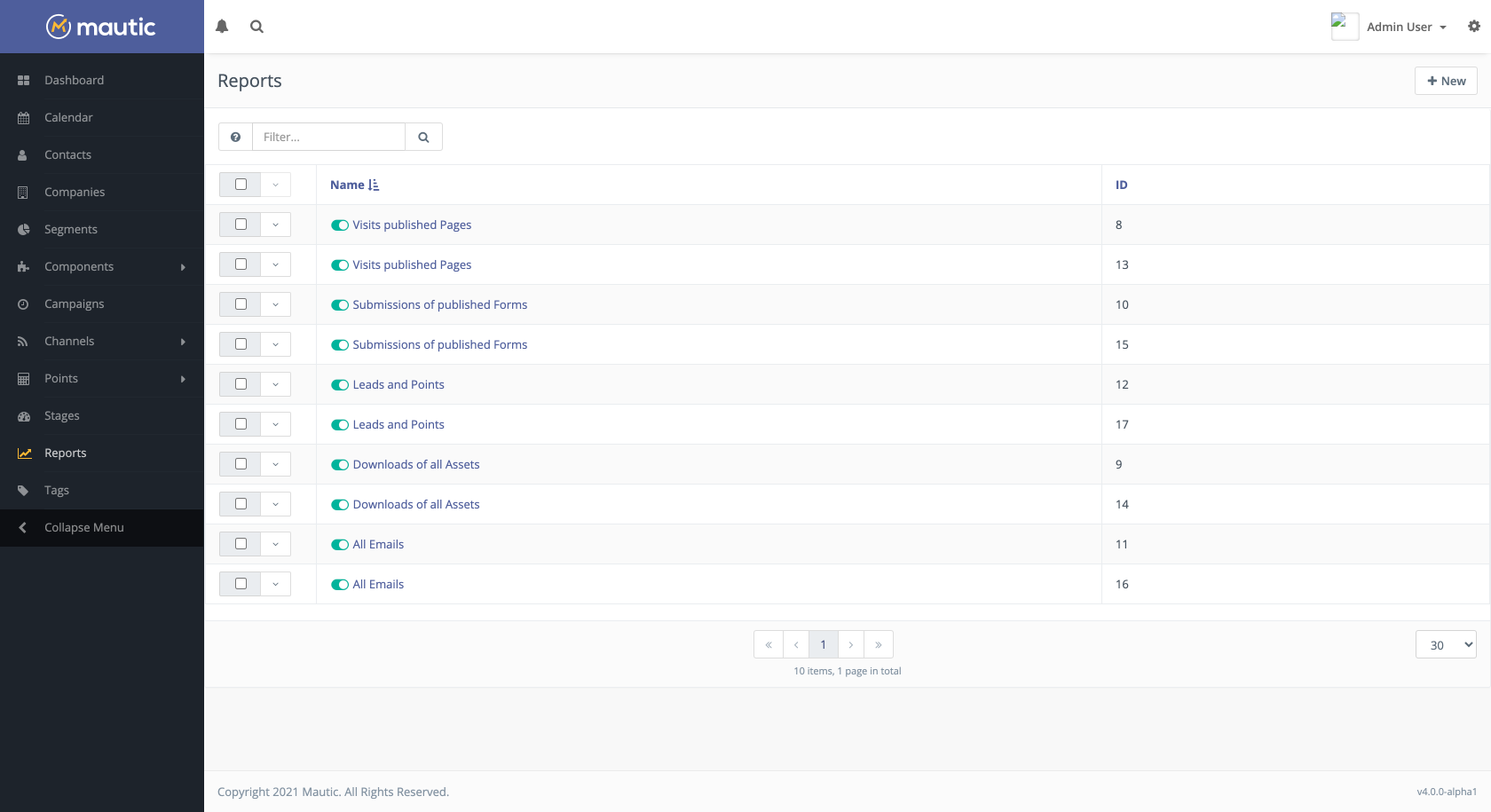Click the + New button
The width and height of the screenshot is (1491, 812).
(1446, 81)
